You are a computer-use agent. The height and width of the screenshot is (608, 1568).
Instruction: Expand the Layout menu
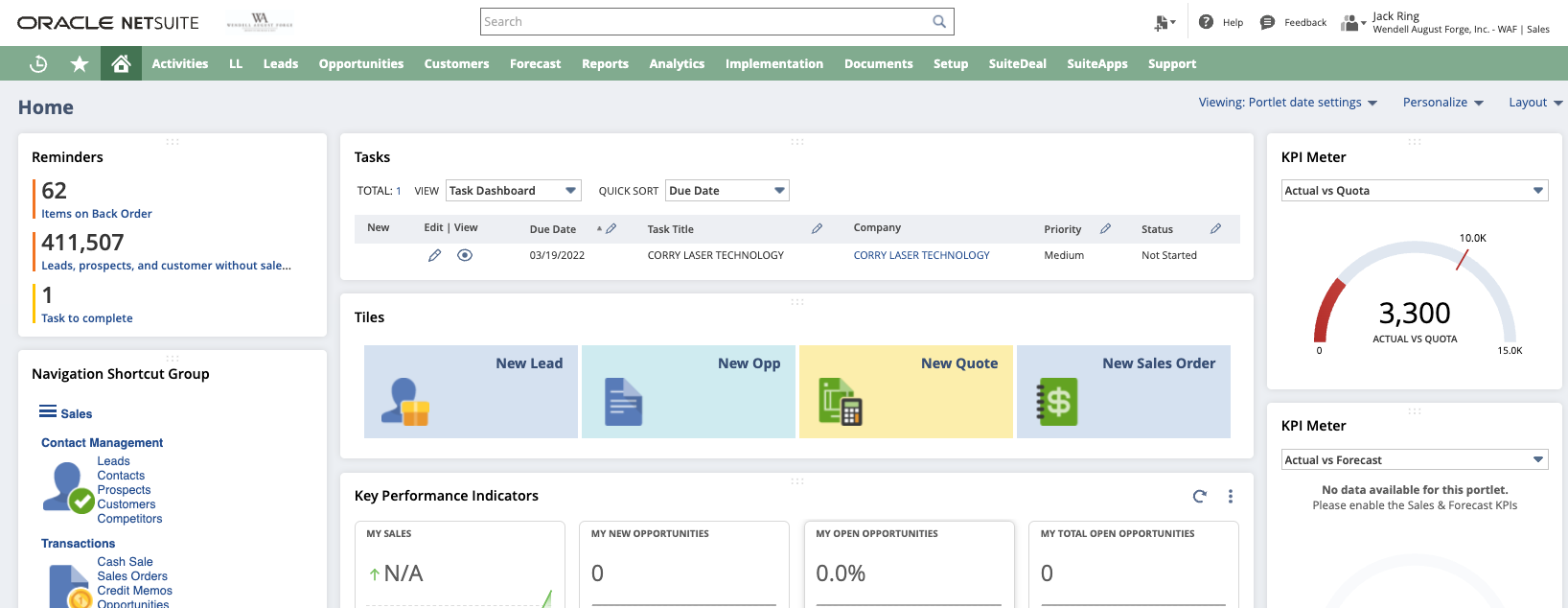(x=1536, y=103)
